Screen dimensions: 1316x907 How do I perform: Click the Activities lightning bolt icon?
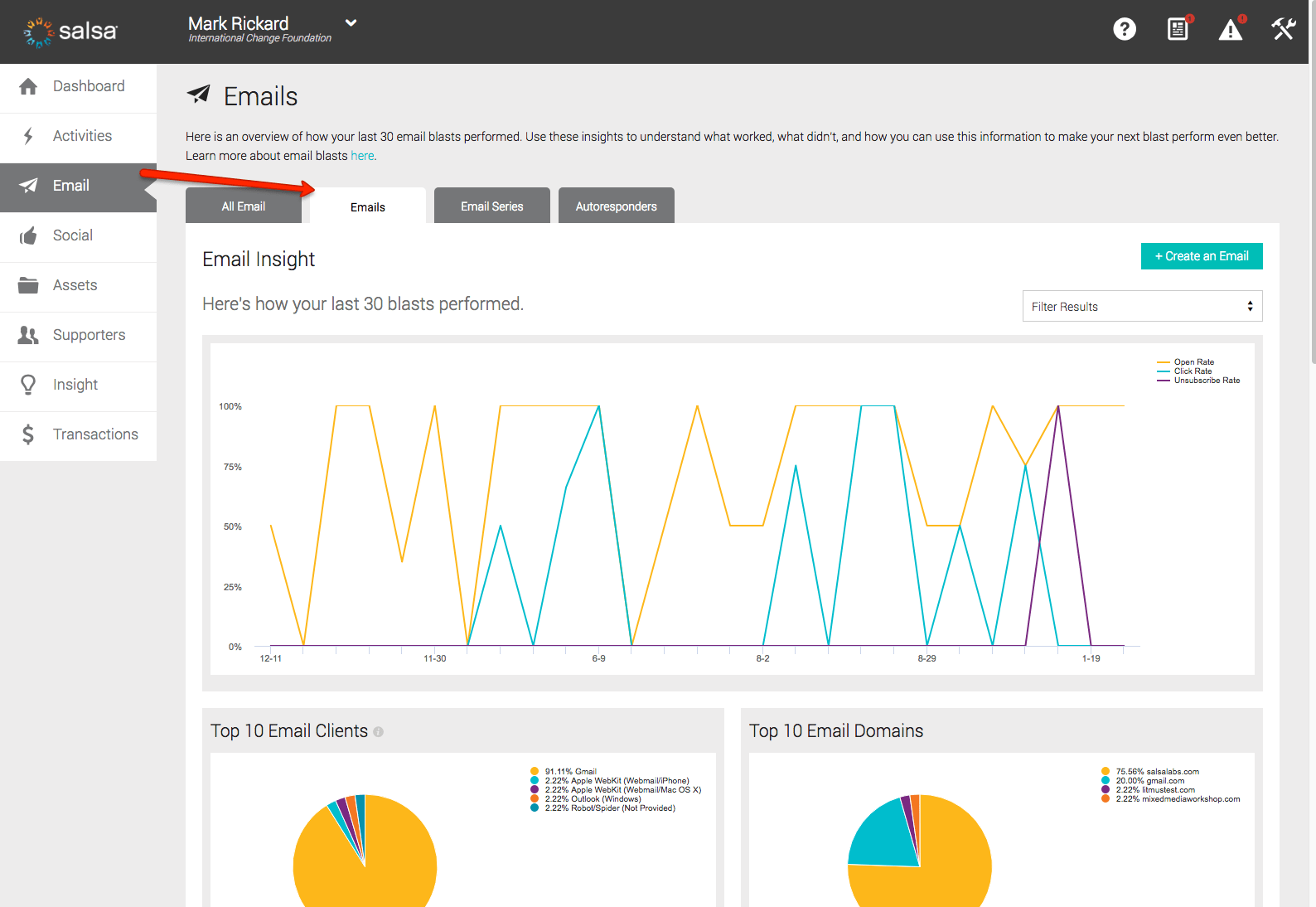coord(28,136)
